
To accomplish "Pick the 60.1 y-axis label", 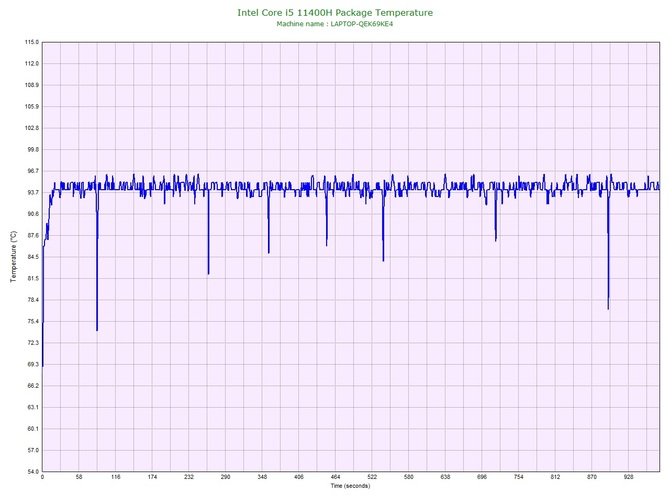I will pos(32,429).
